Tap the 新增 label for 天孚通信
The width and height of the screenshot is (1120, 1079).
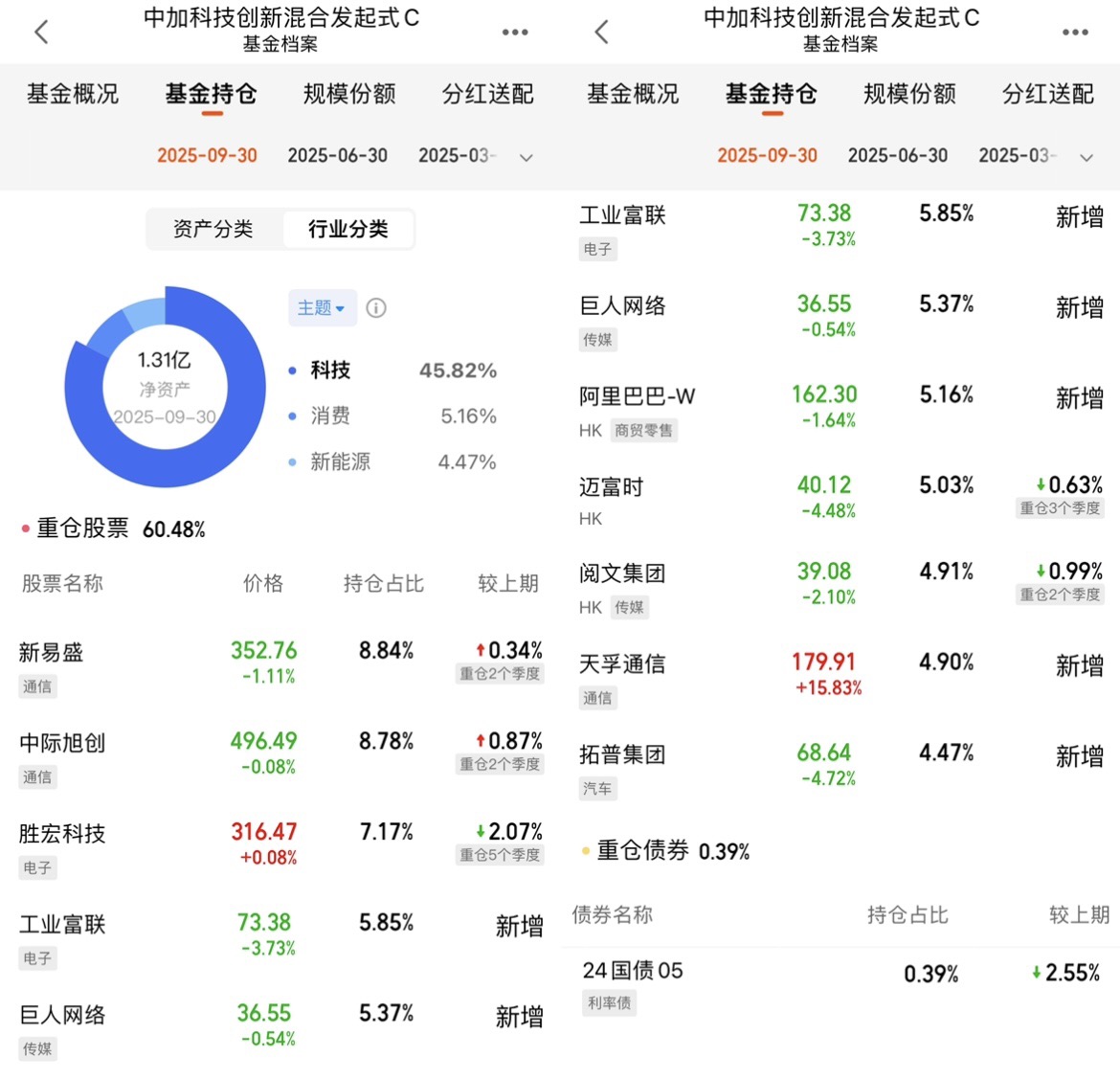click(x=1079, y=666)
